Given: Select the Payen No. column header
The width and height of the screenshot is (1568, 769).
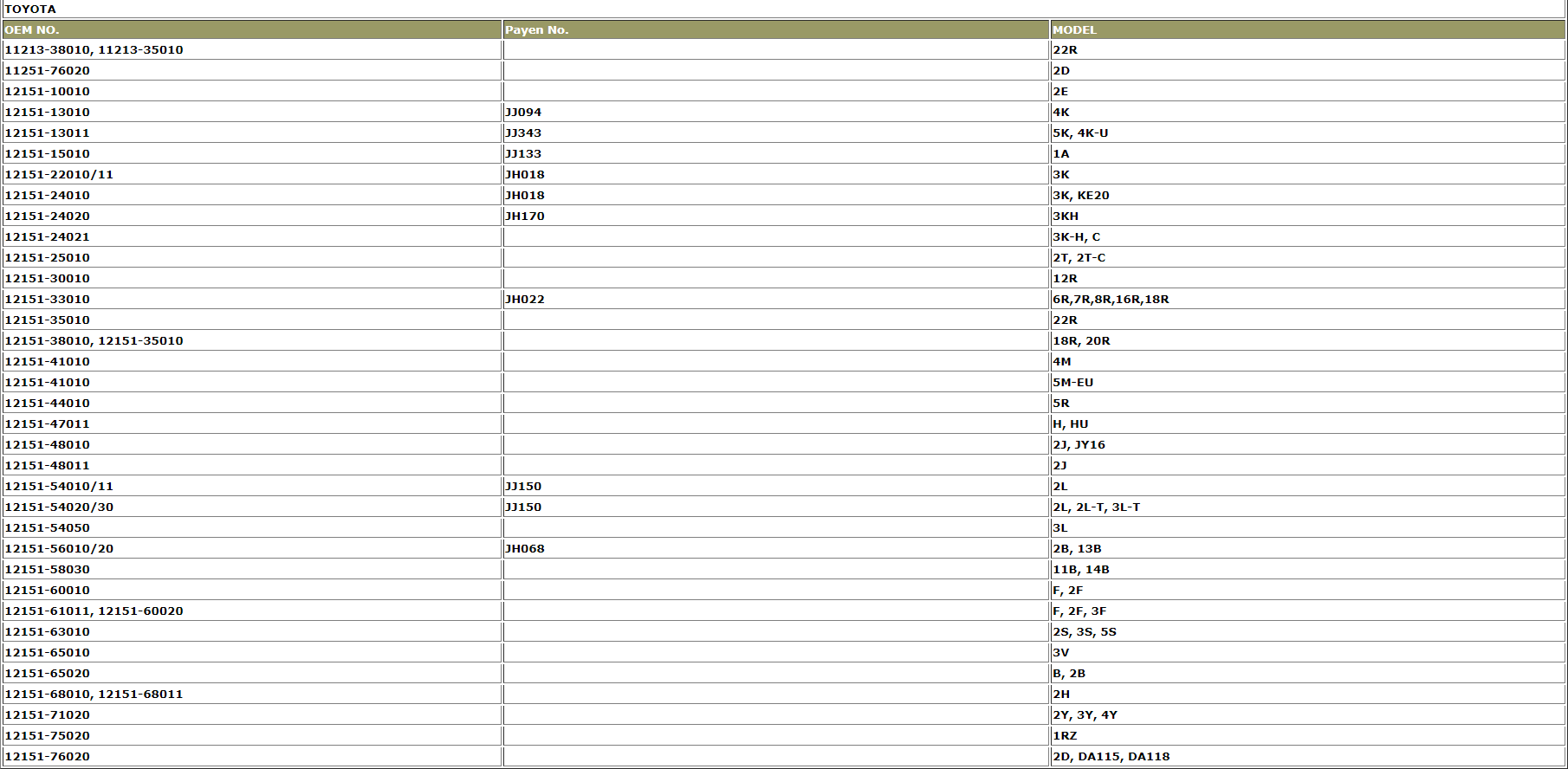Looking at the screenshot, I should pyautogui.click(x=776, y=29).
